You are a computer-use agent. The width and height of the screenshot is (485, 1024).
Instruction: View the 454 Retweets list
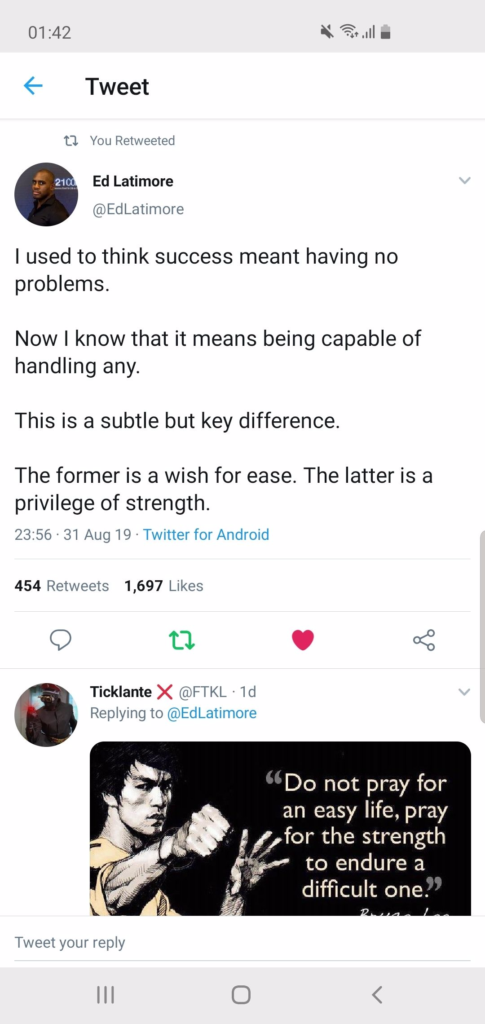[61, 586]
